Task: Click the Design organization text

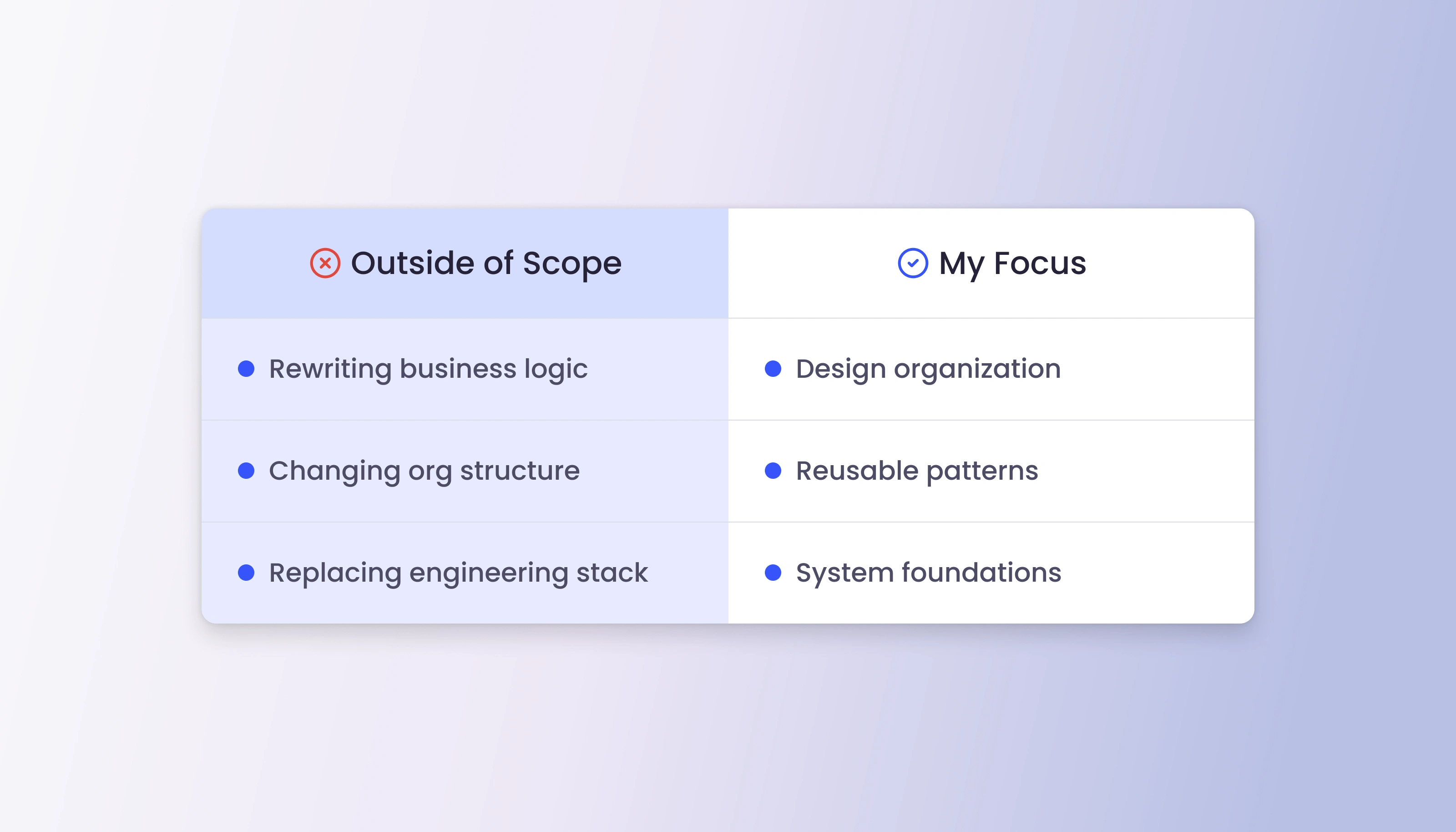Action: 928,369
